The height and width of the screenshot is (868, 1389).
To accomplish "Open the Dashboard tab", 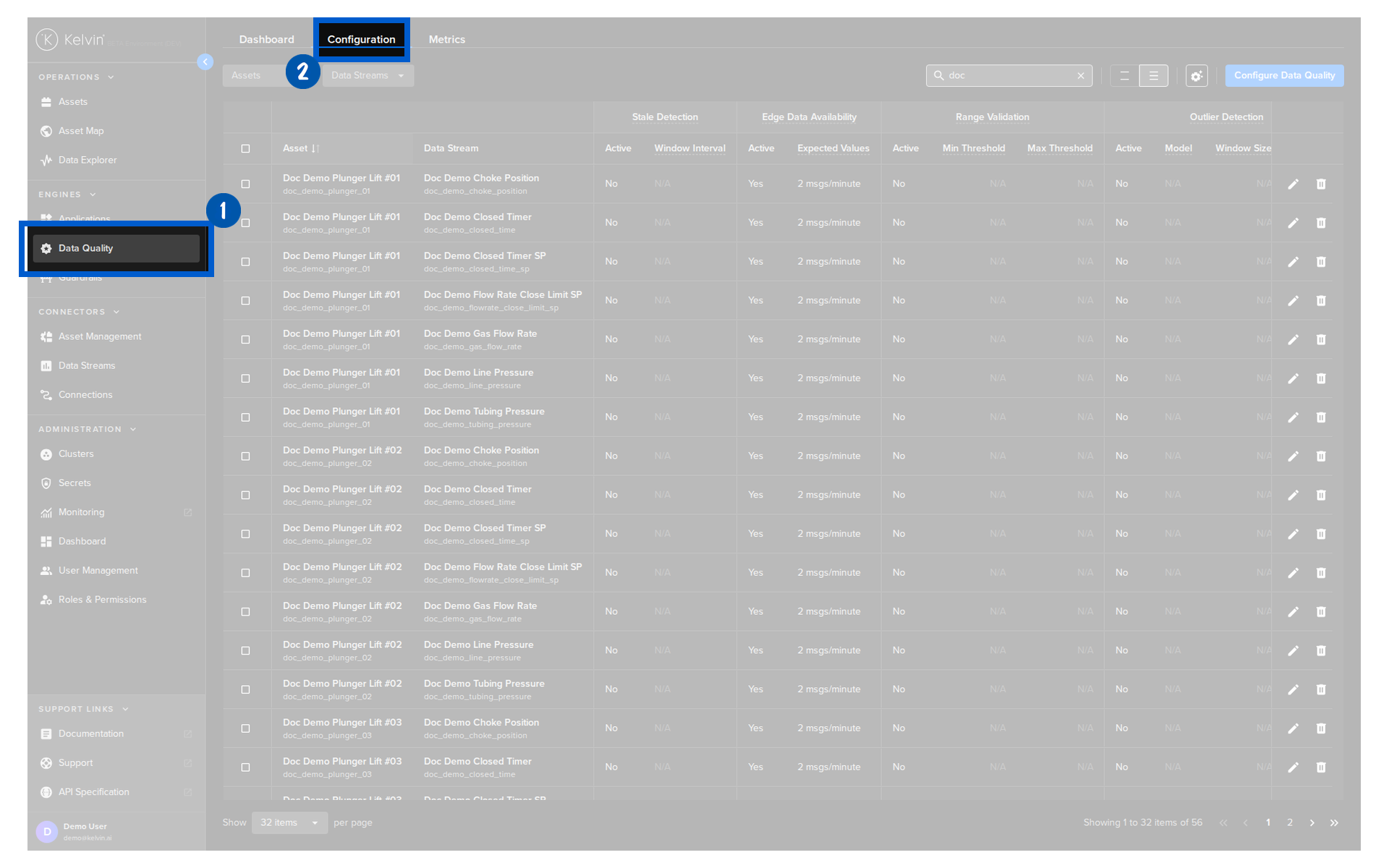I will (266, 39).
